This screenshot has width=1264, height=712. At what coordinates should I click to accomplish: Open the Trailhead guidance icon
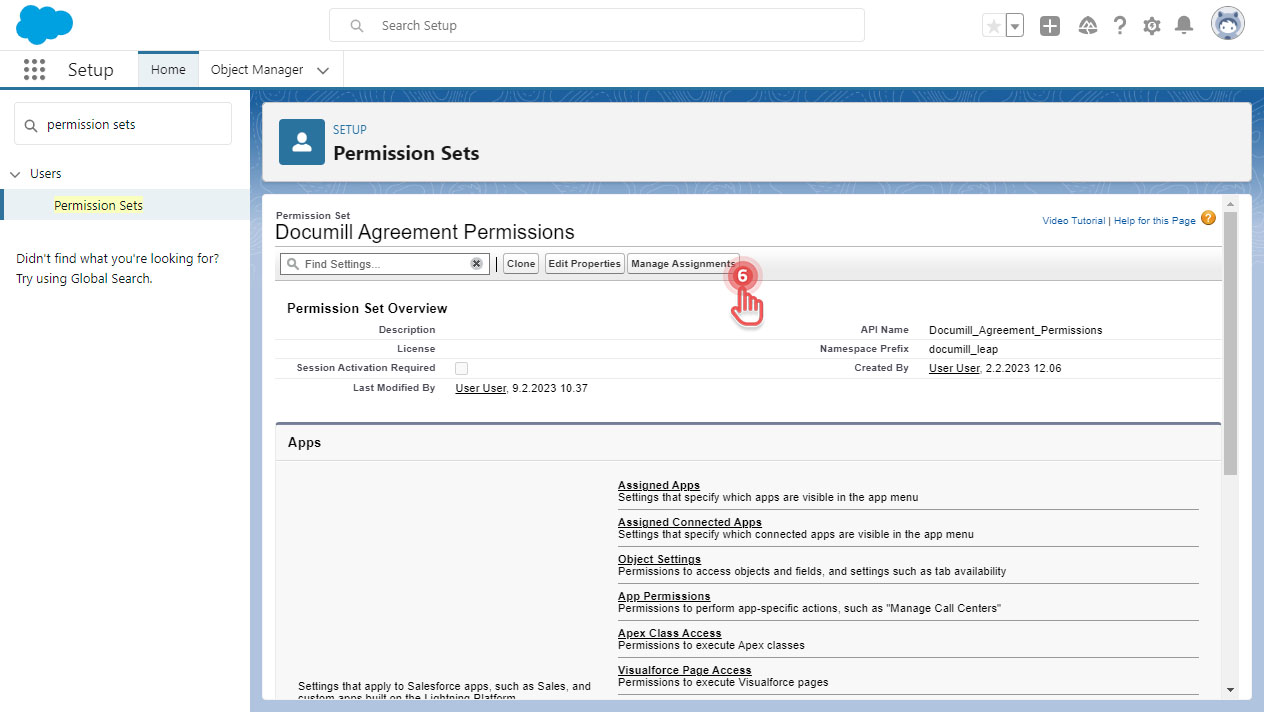click(1088, 26)
